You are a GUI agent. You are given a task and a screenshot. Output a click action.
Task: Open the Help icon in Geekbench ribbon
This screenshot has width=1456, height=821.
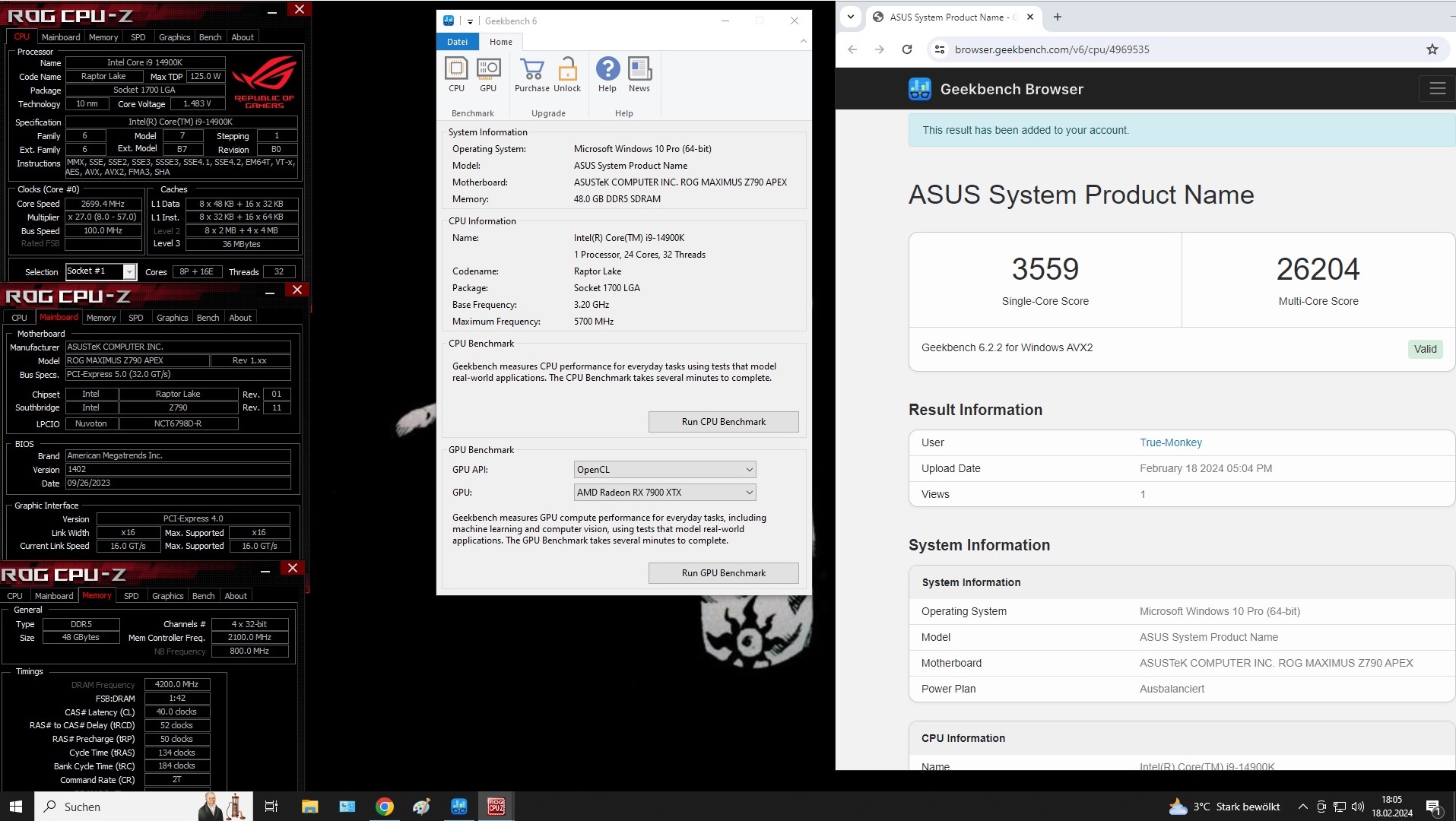(x=607, y=74)
